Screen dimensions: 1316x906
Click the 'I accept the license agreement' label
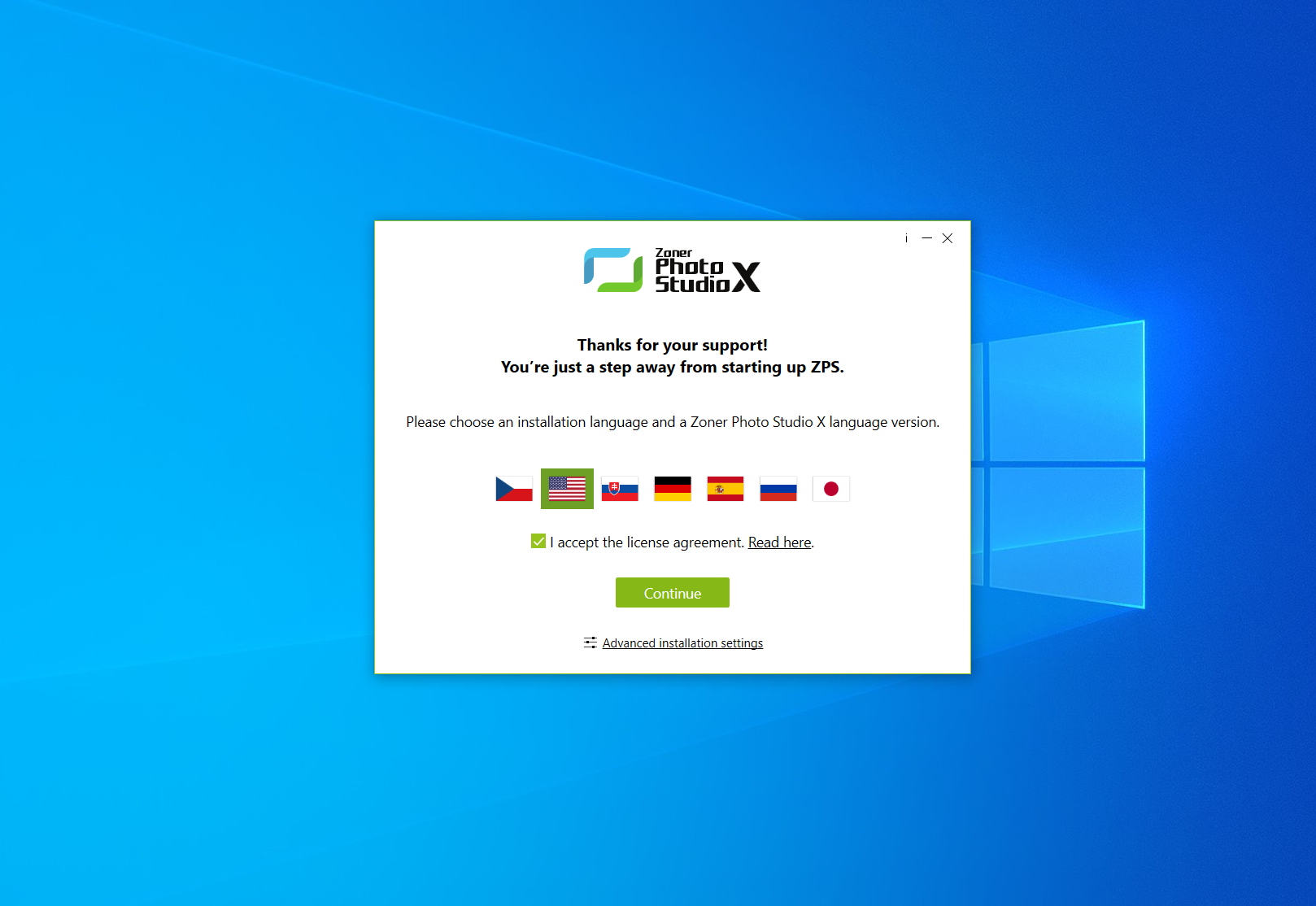click(x=647, y=542)
